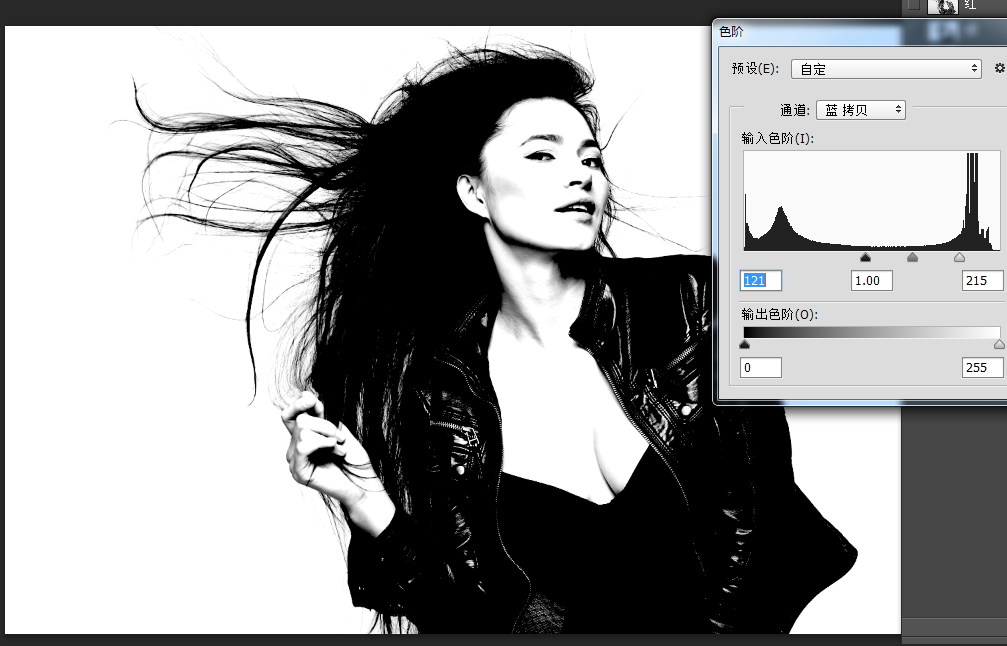Click the 预设(E): label

755,69
